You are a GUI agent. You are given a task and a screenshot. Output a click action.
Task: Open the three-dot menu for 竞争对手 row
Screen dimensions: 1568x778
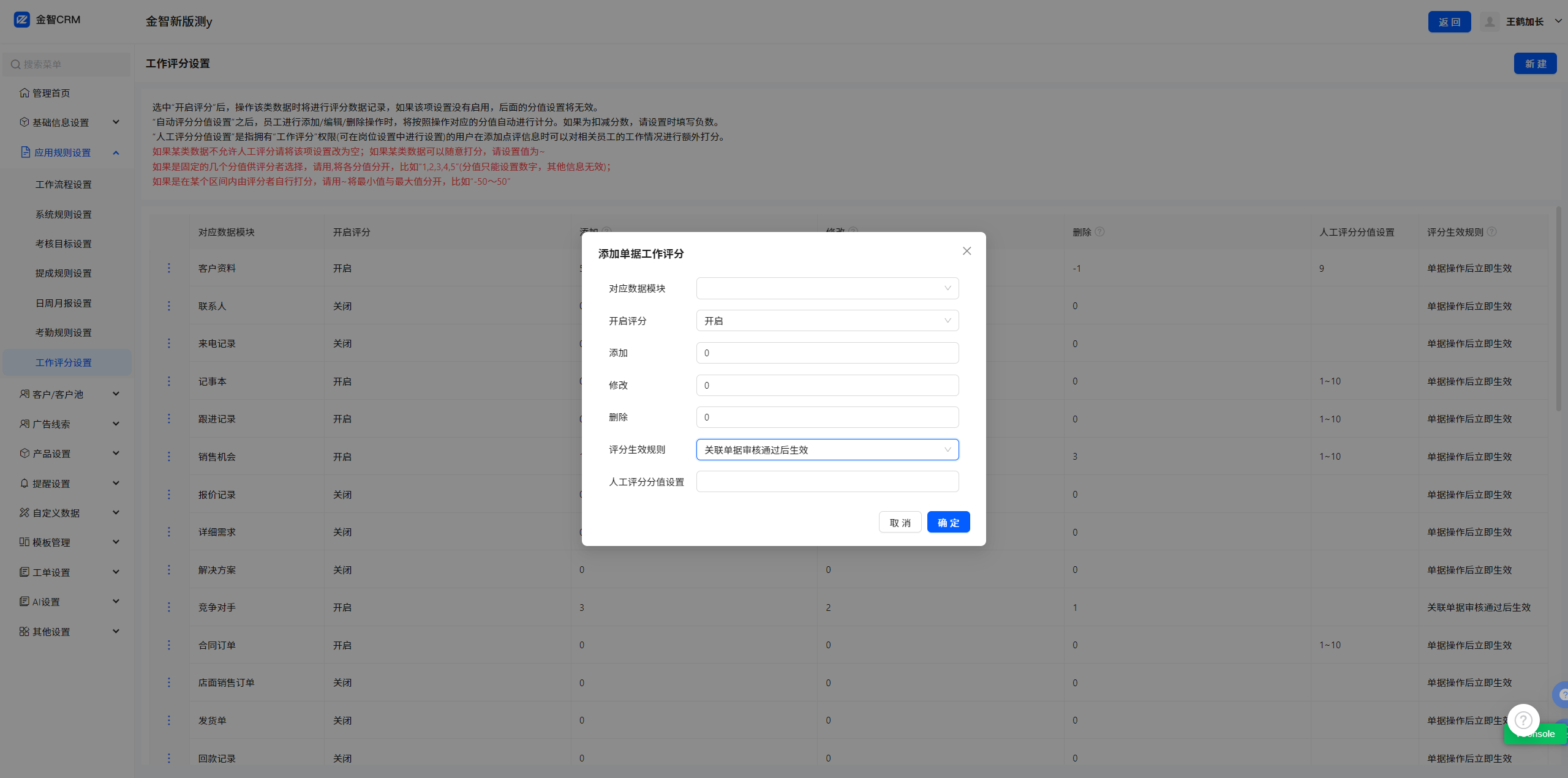coord(169,607)
